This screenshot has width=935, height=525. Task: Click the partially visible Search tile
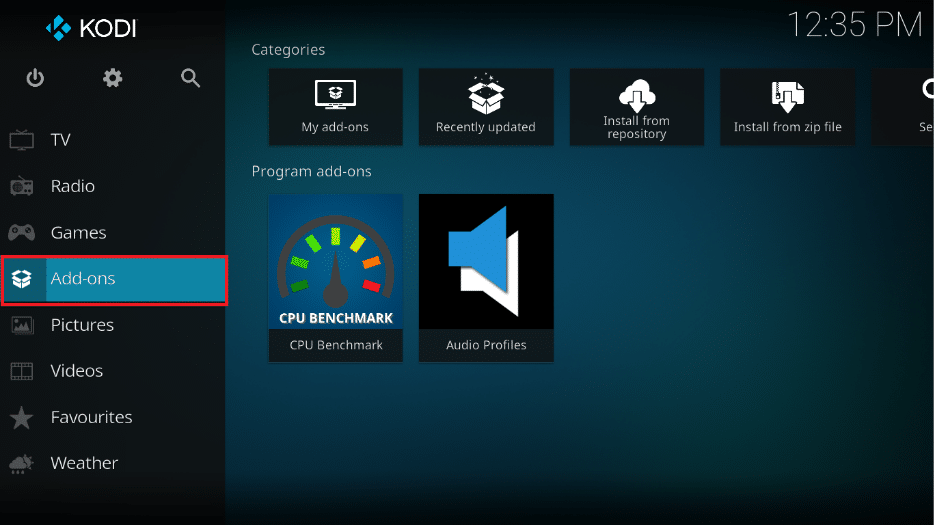click(903, 107)
